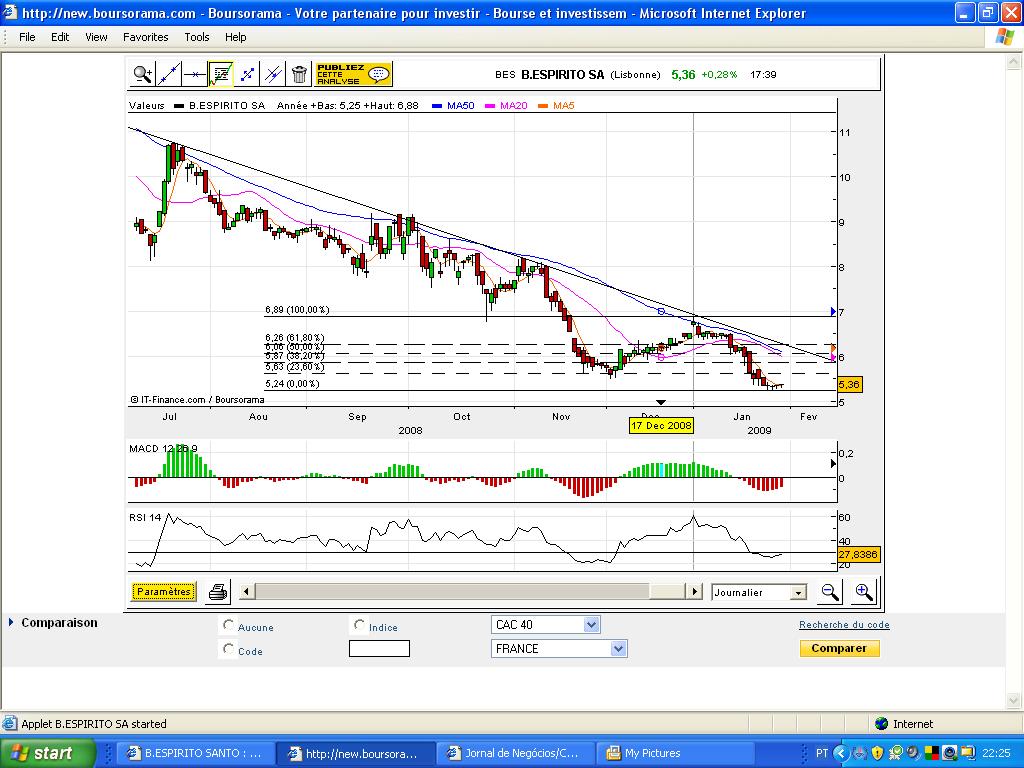
Task: Click the network folder tray icon
Action: click(967, 754)
